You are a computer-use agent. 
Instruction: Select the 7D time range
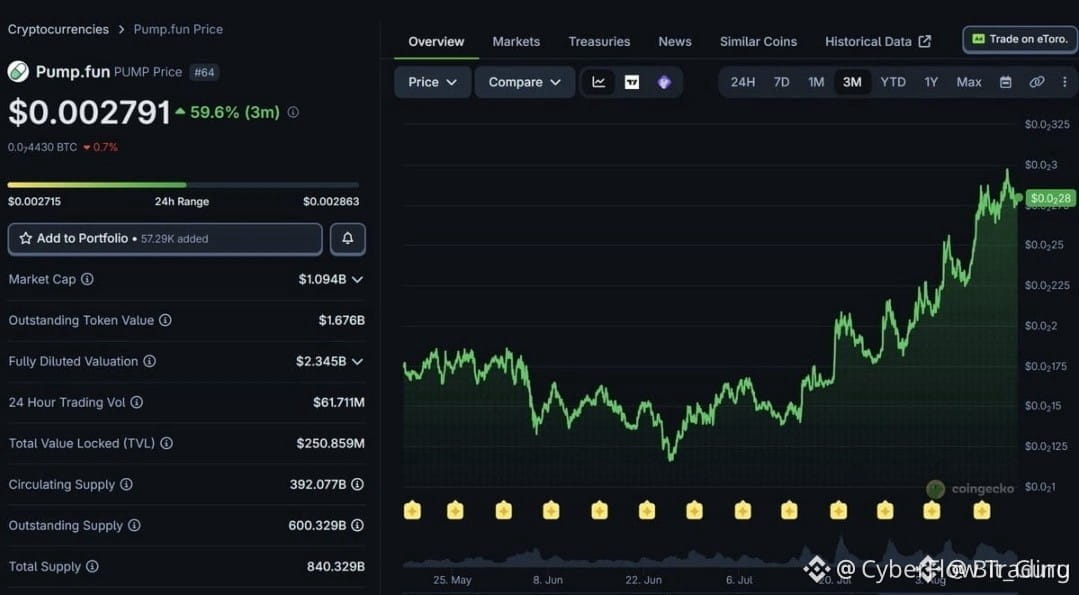[781, 83]
